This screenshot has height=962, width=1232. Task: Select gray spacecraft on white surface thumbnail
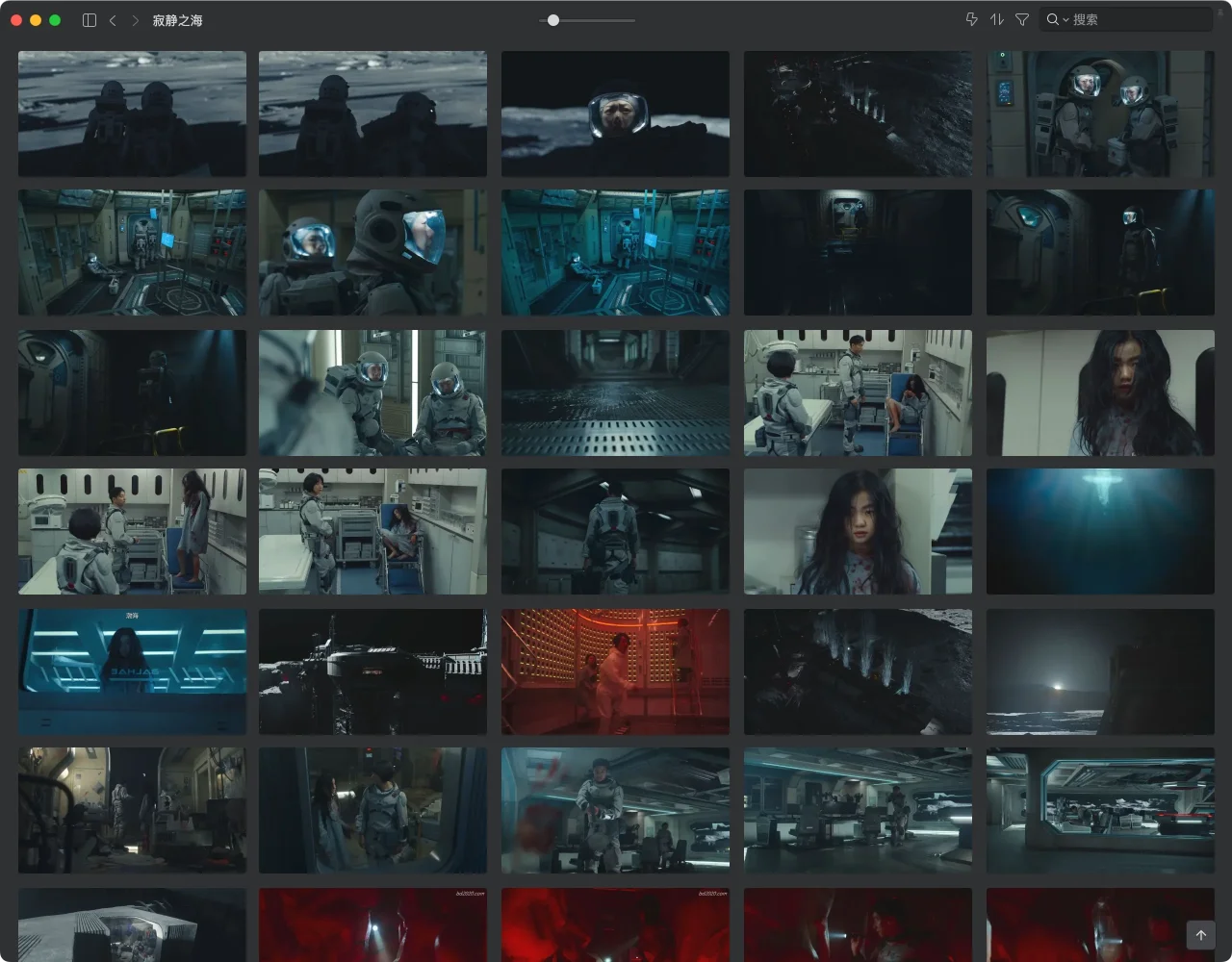click(132, 924)
